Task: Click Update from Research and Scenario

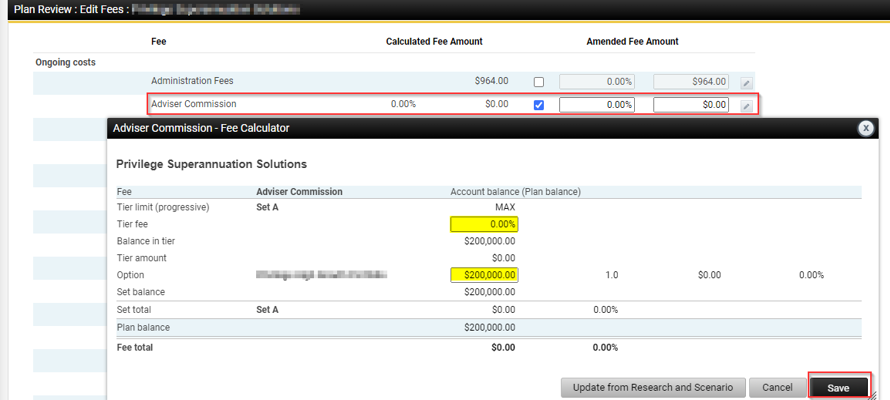Action: click(x=653, y=387)
